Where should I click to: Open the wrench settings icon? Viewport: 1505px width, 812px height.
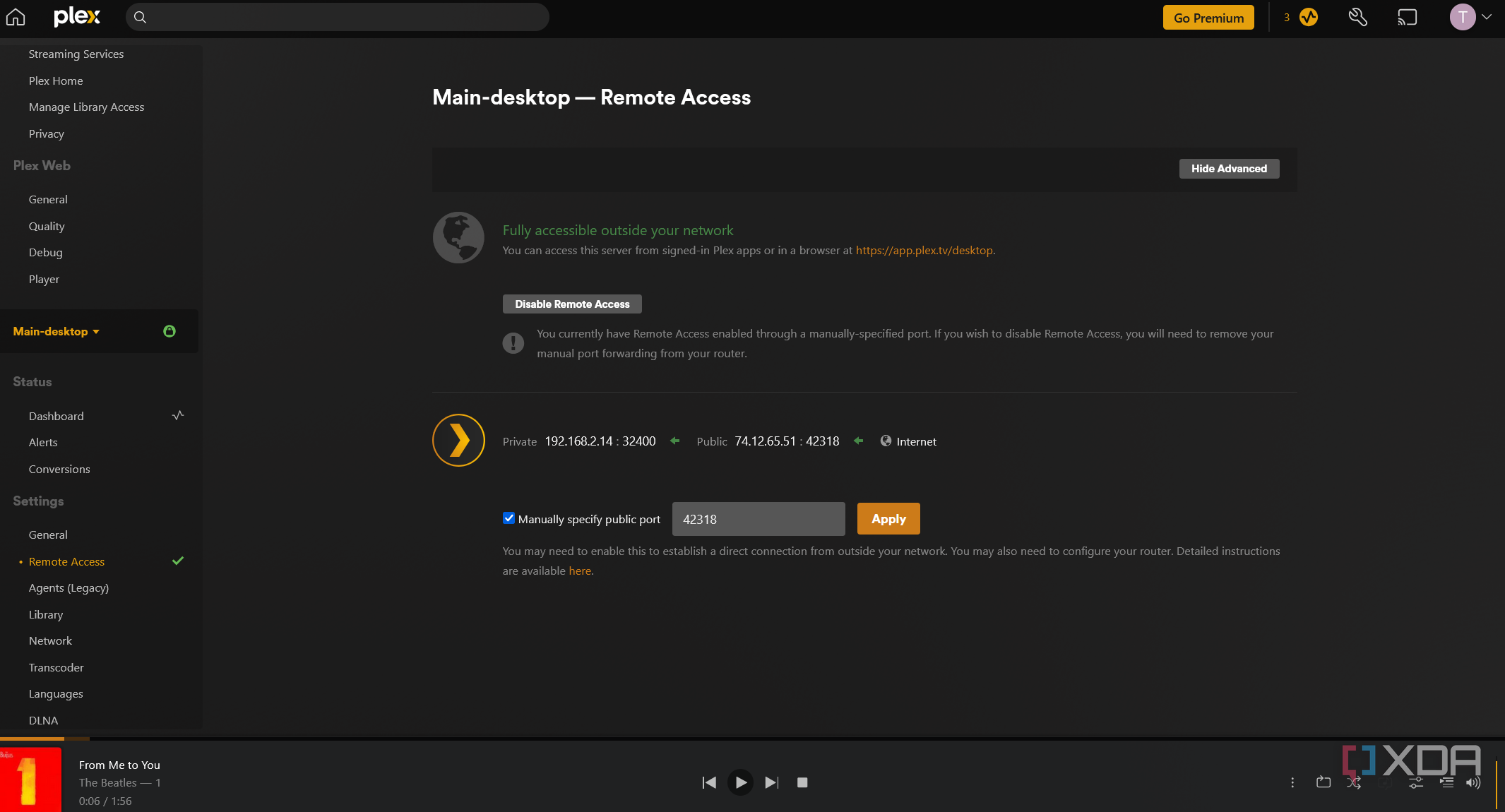[x=1357, y=17]
